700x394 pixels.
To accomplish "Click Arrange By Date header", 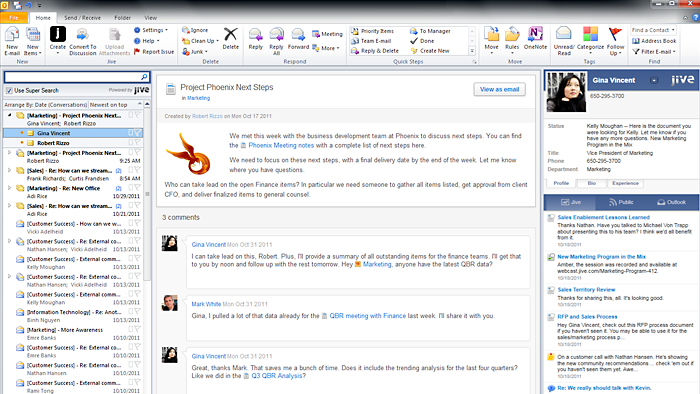I will [x=46, y=104].
